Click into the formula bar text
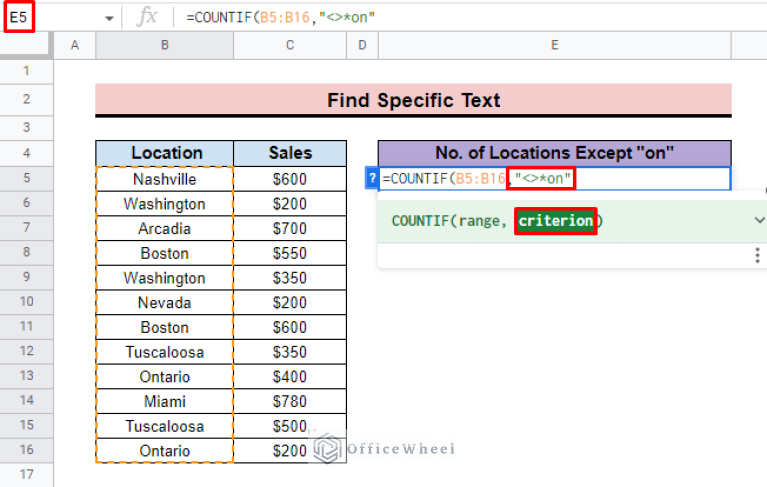The width and height of the screenshot is (767, 487). coord(280,18)
